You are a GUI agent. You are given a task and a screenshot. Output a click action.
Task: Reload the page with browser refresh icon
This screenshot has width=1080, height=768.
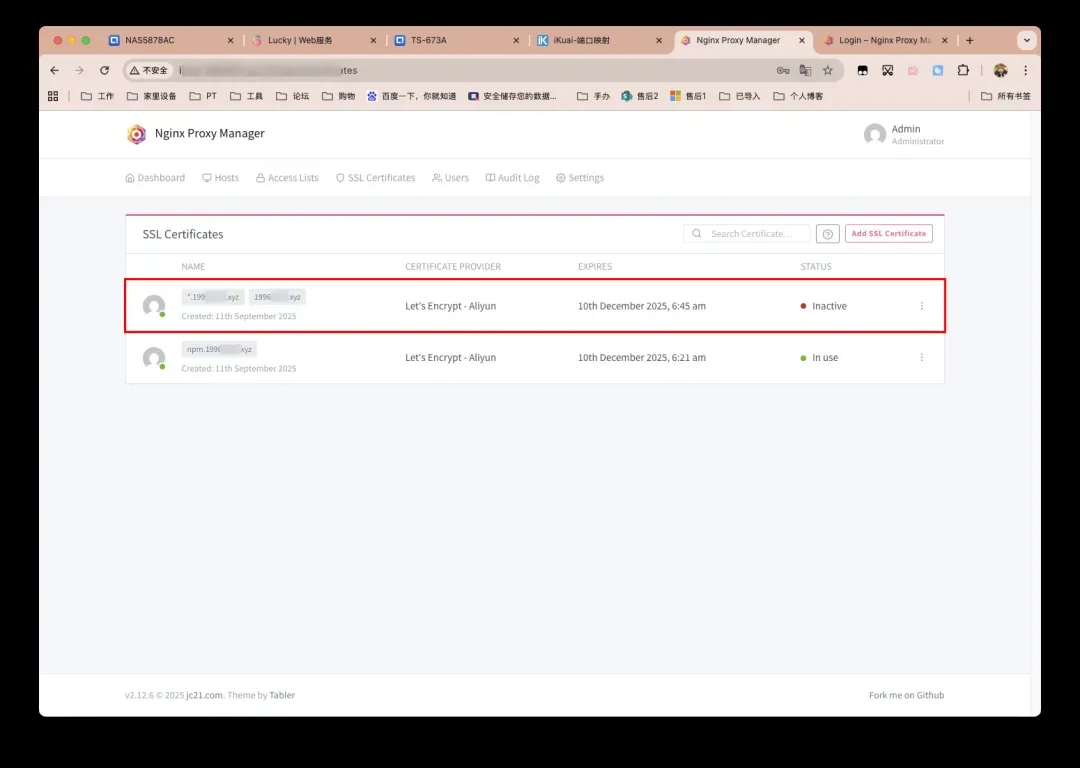(104, 71)
